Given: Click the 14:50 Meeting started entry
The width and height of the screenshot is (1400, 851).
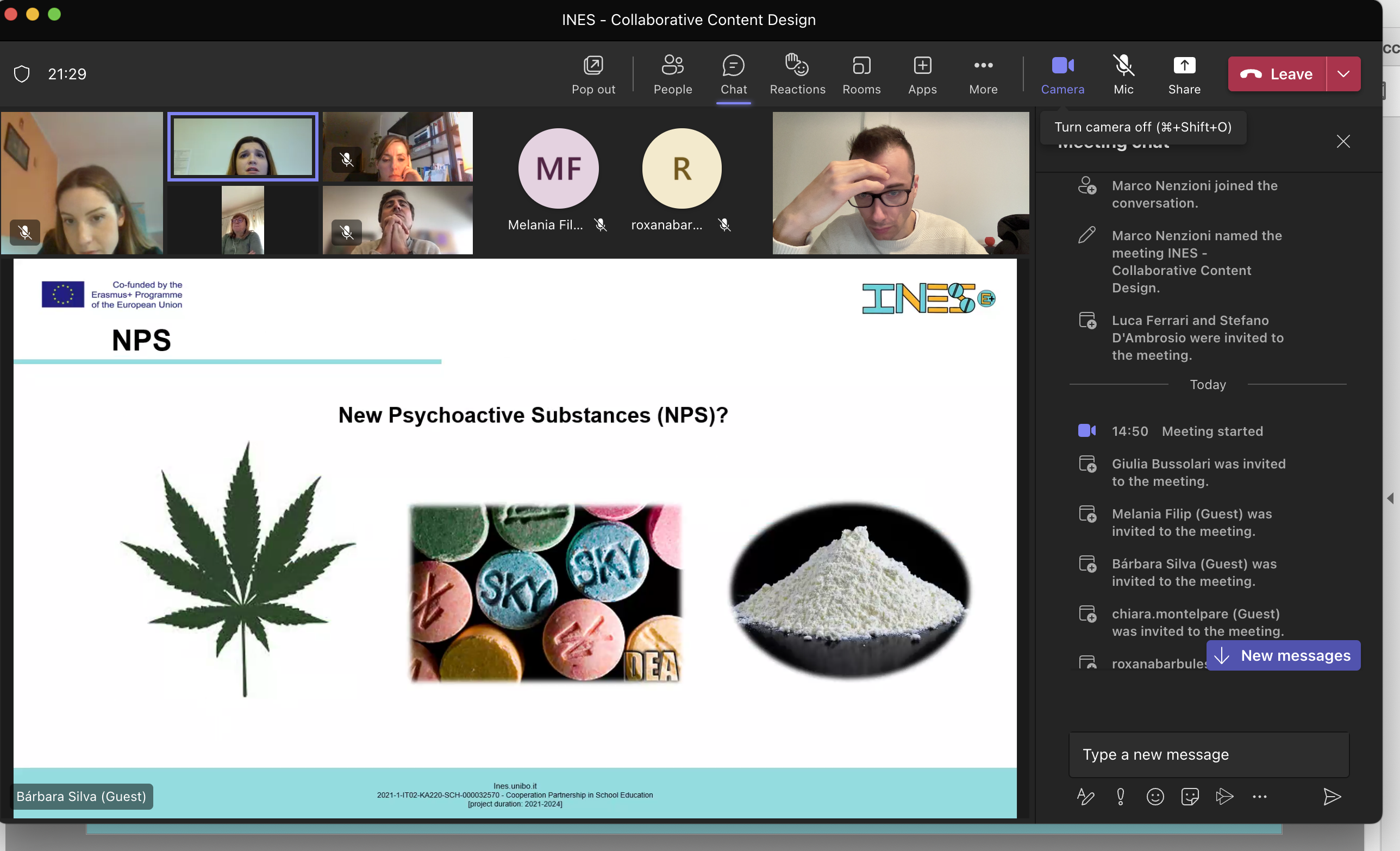Looking at the screenshot, I should pos(1187,431).
